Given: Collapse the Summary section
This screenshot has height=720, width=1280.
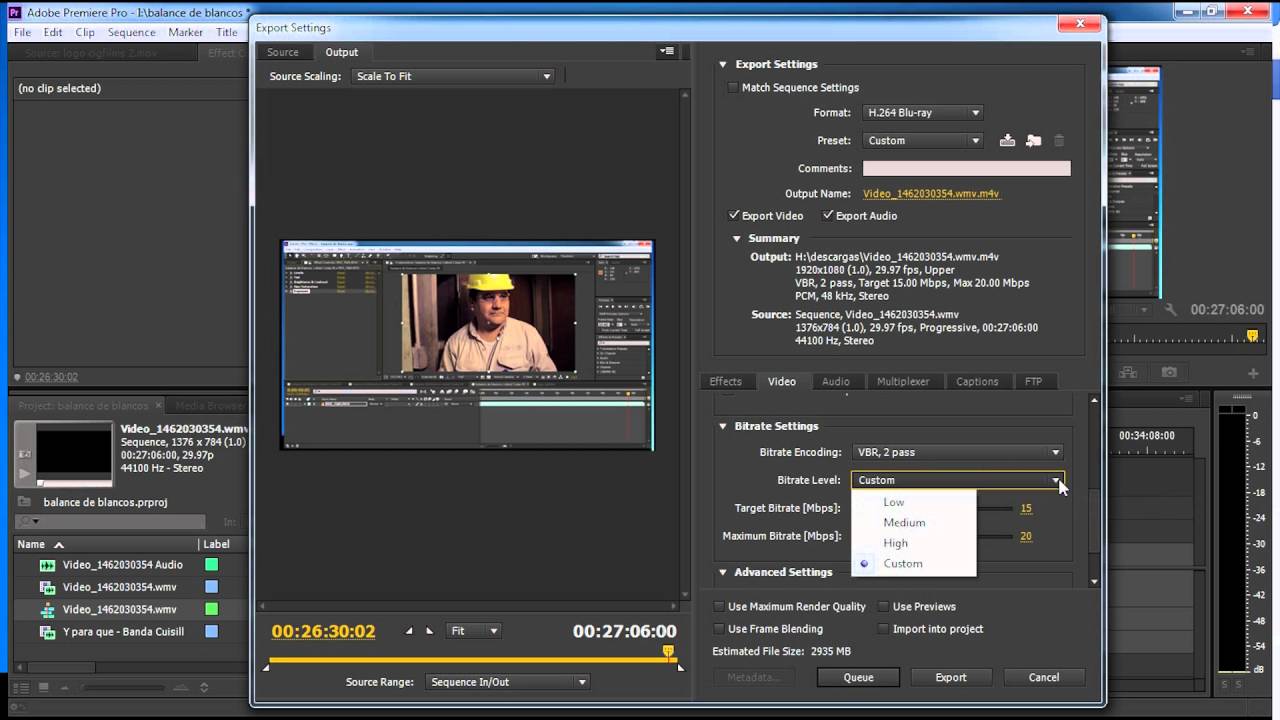Looking at the screenshot, I should click(737, 239).
